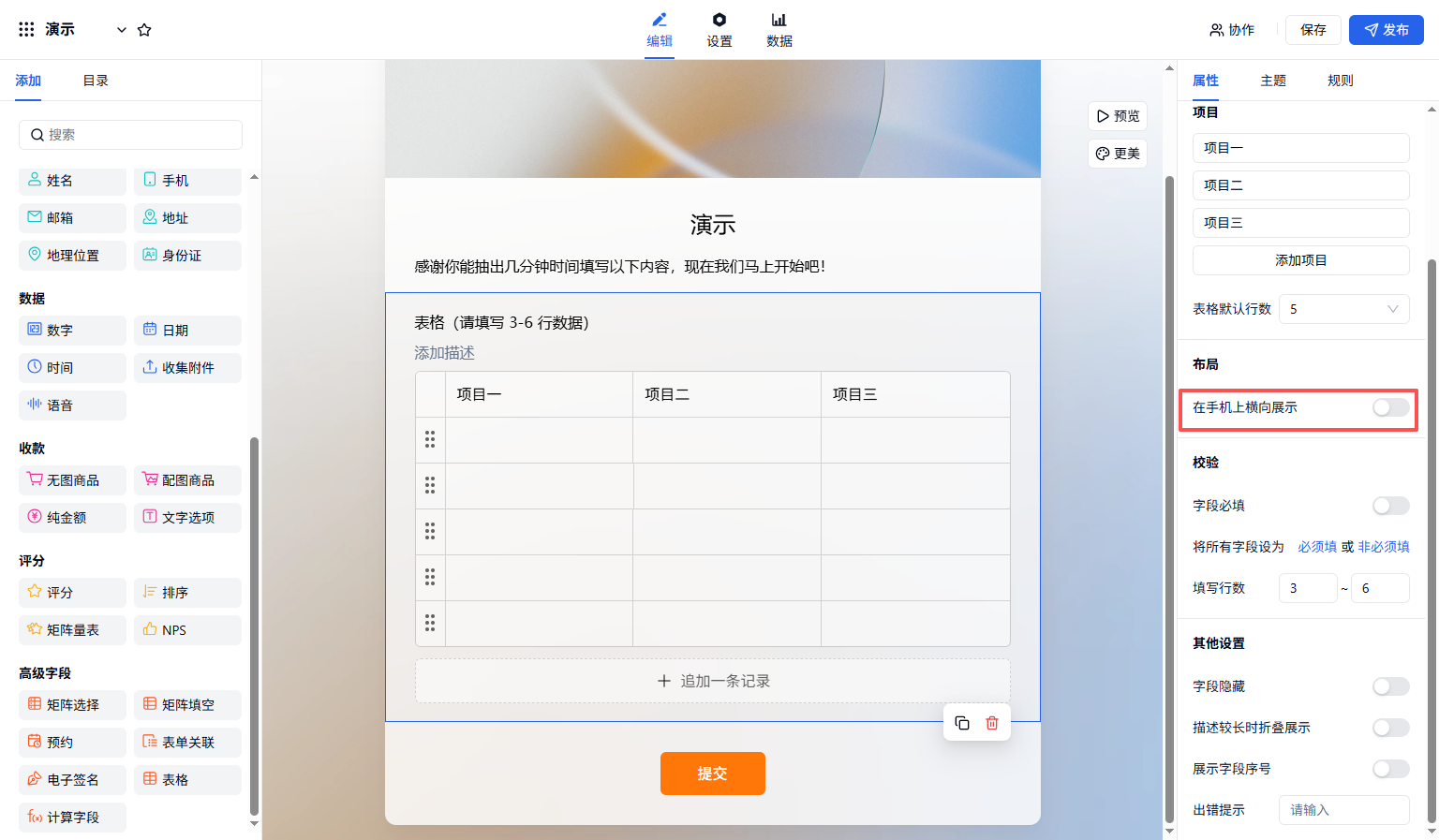Image resolution: width=1439 pixels, height=840 pixels.
Task: Enable 在手机上横向展示 toggle
Action: [1390, 407]
